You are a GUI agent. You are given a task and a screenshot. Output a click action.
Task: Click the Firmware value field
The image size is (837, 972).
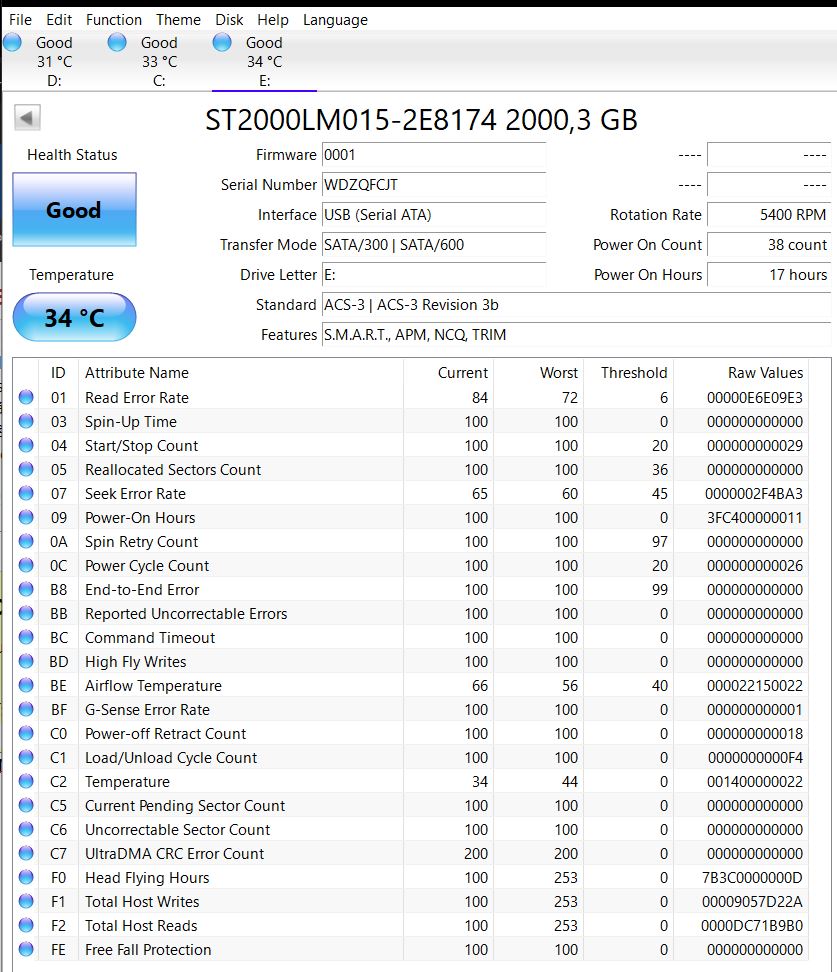[x=433, y=155]
